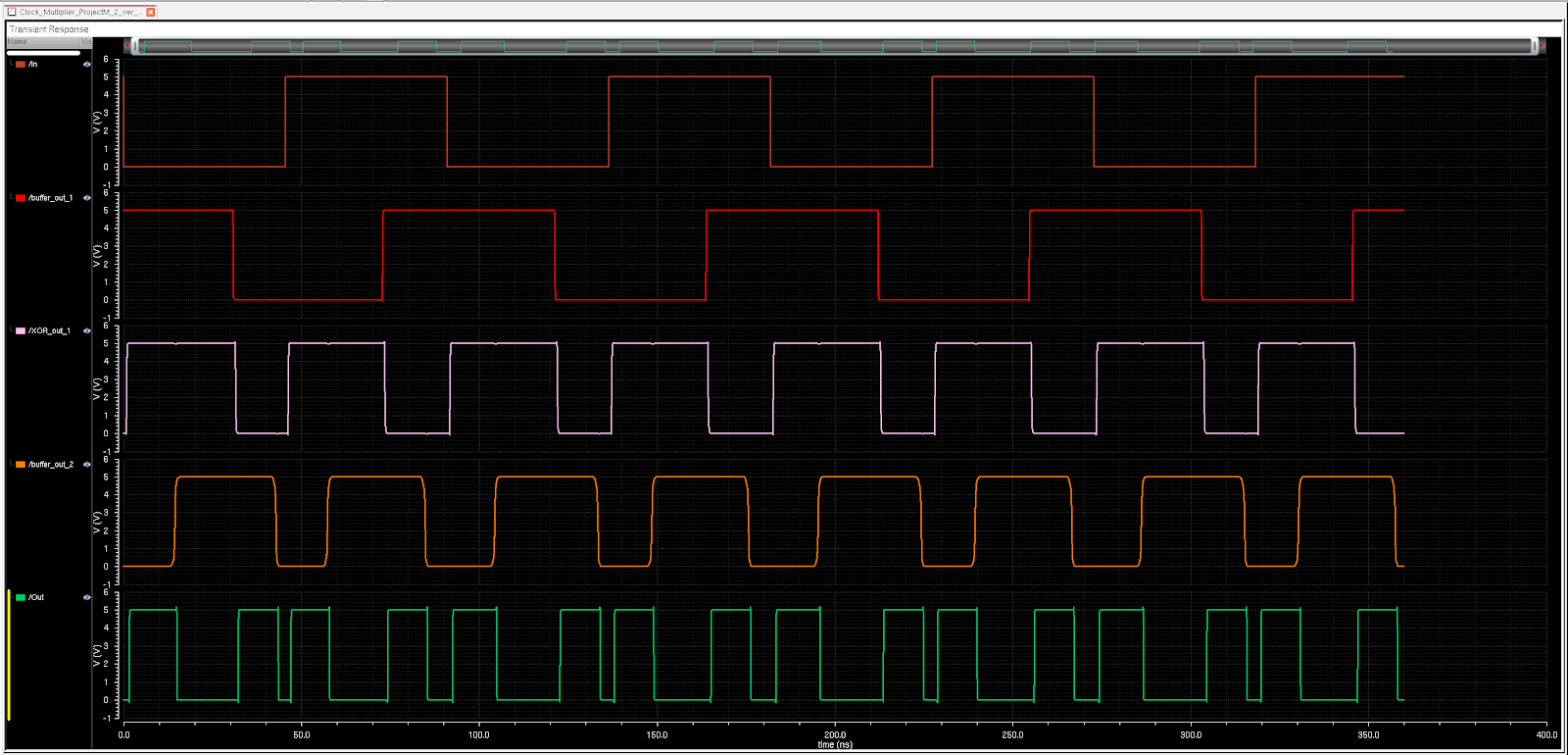Click the white scrollbar in the signal name panel
1568x755 pixels.
(x=43, y=53)
